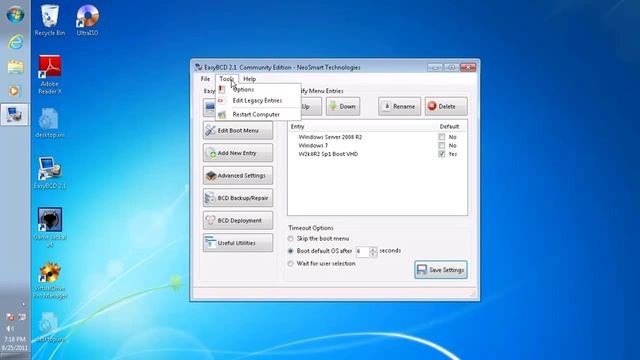
Task: Select Wait for user selection option
Action: (291, 264)
